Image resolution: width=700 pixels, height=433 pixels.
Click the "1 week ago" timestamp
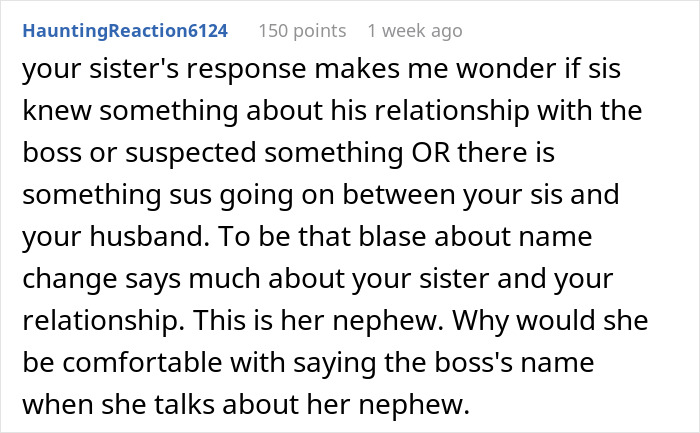415,30
